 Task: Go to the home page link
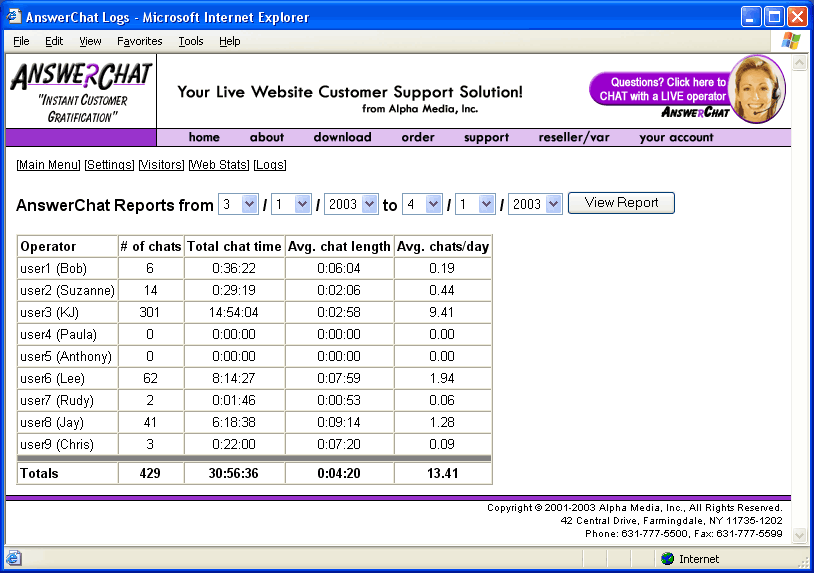point(204,137)
